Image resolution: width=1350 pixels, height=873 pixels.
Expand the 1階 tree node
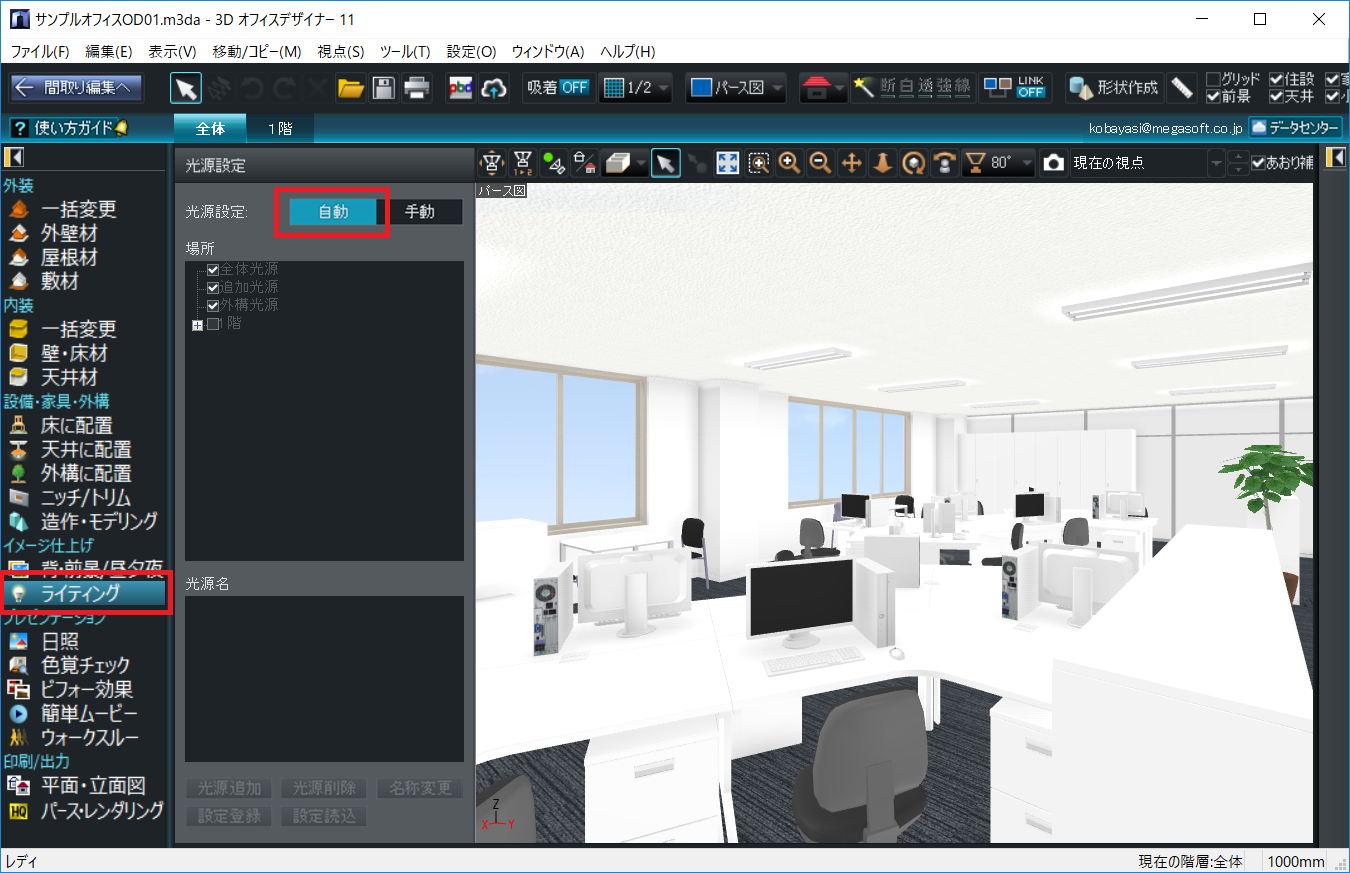point(197,324)
